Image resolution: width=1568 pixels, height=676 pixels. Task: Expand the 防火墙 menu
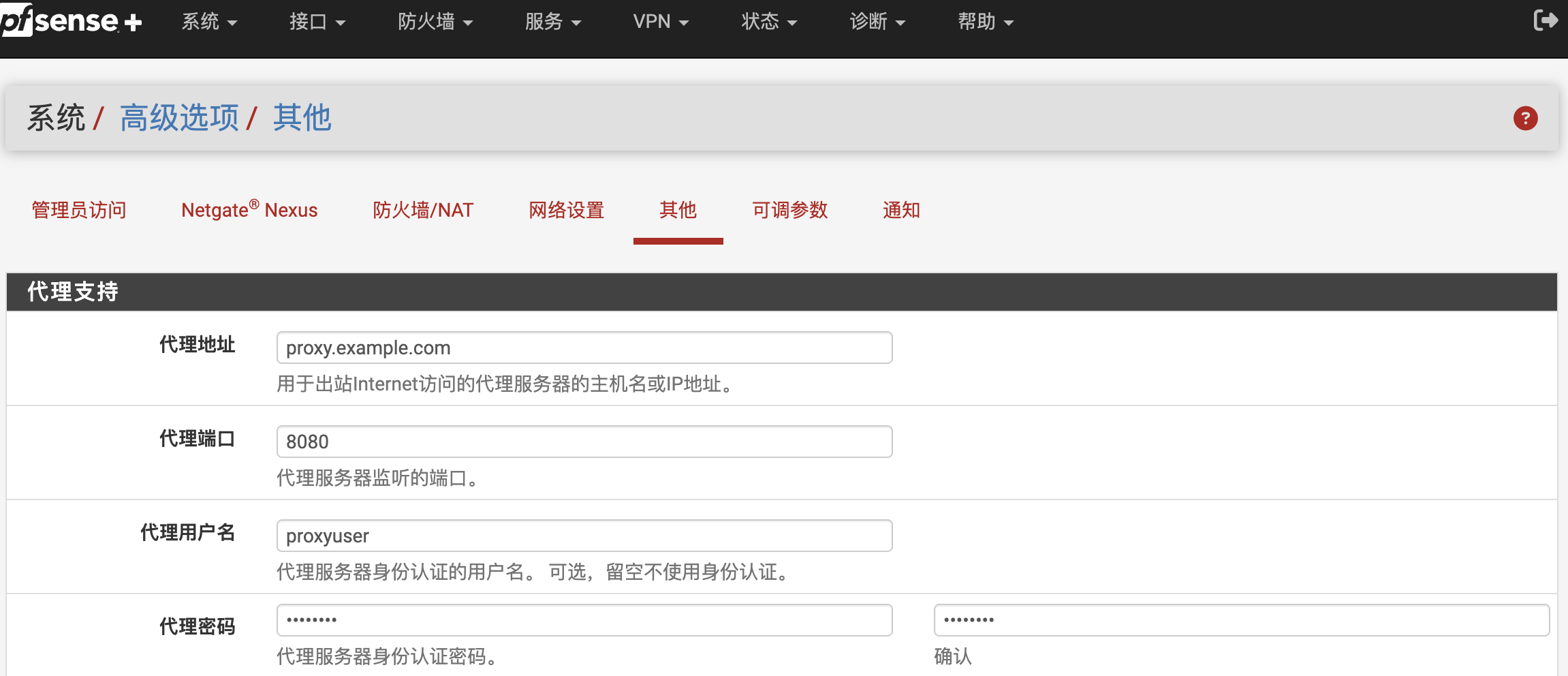(435, 22)
